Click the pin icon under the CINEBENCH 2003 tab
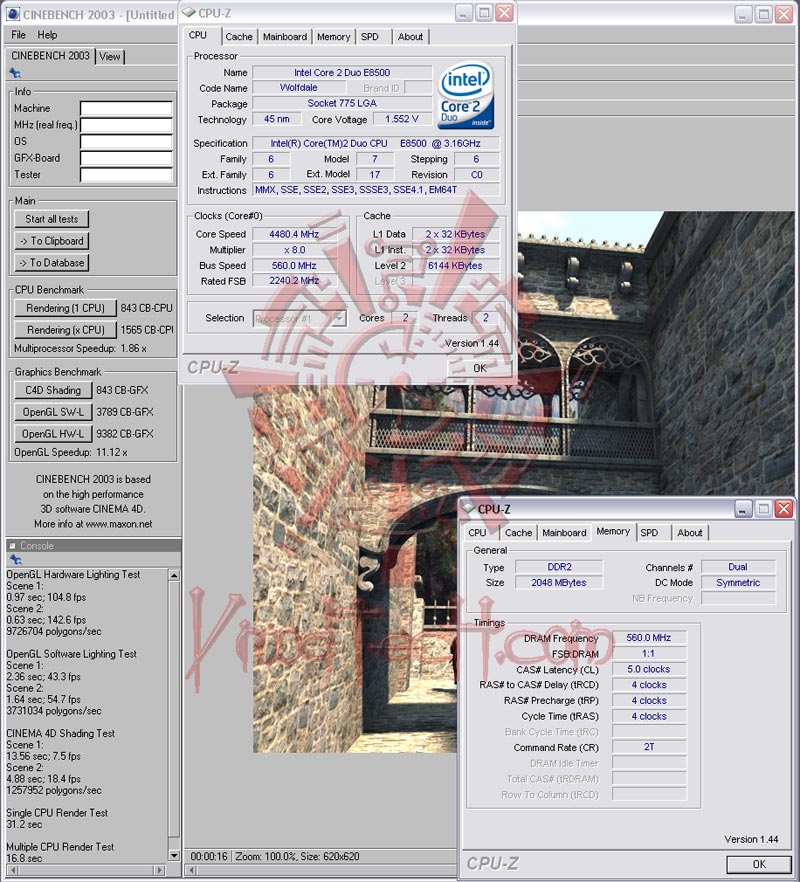Viewport: 800px width, 882px height. (x=15, y=73)
